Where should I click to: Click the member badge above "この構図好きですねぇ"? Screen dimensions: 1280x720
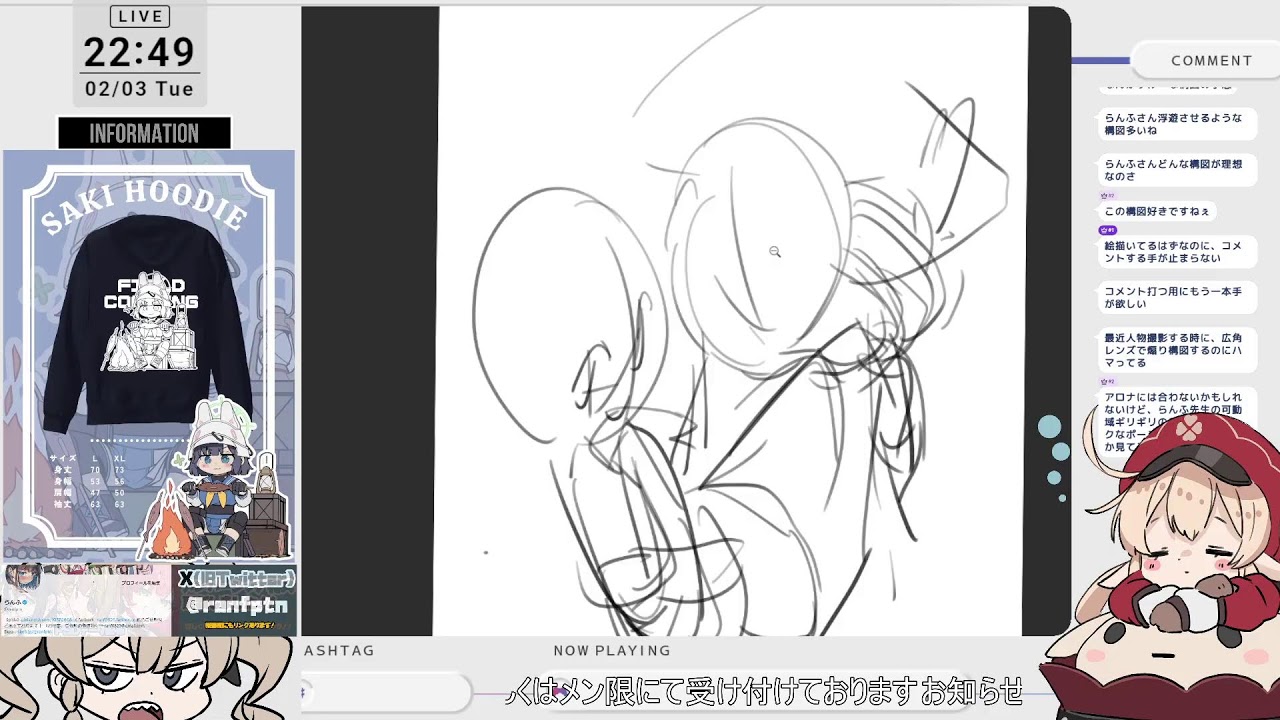tap(1107, 196)
